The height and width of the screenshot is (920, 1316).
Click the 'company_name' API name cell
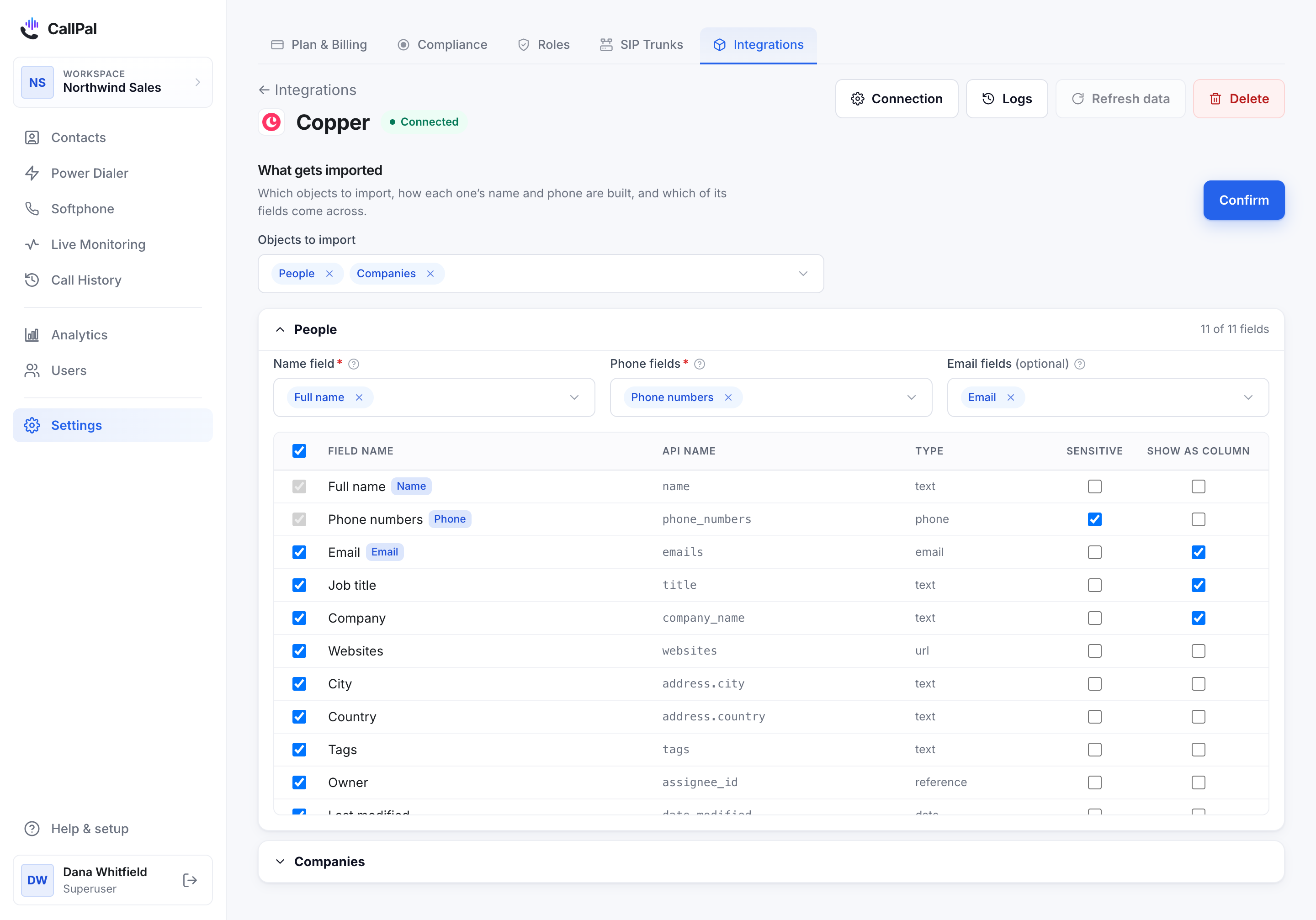(x=703, y=618)
